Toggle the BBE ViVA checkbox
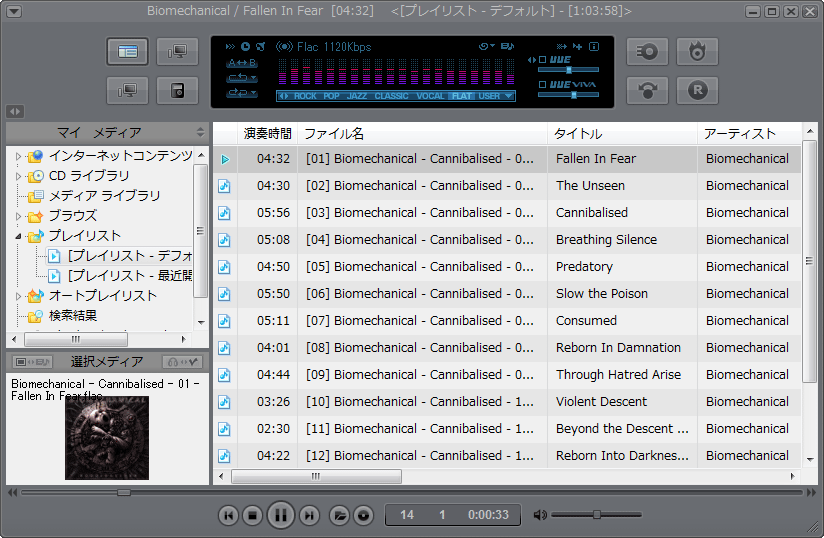This screenshot has width=824, height=538. click(543, 85)
